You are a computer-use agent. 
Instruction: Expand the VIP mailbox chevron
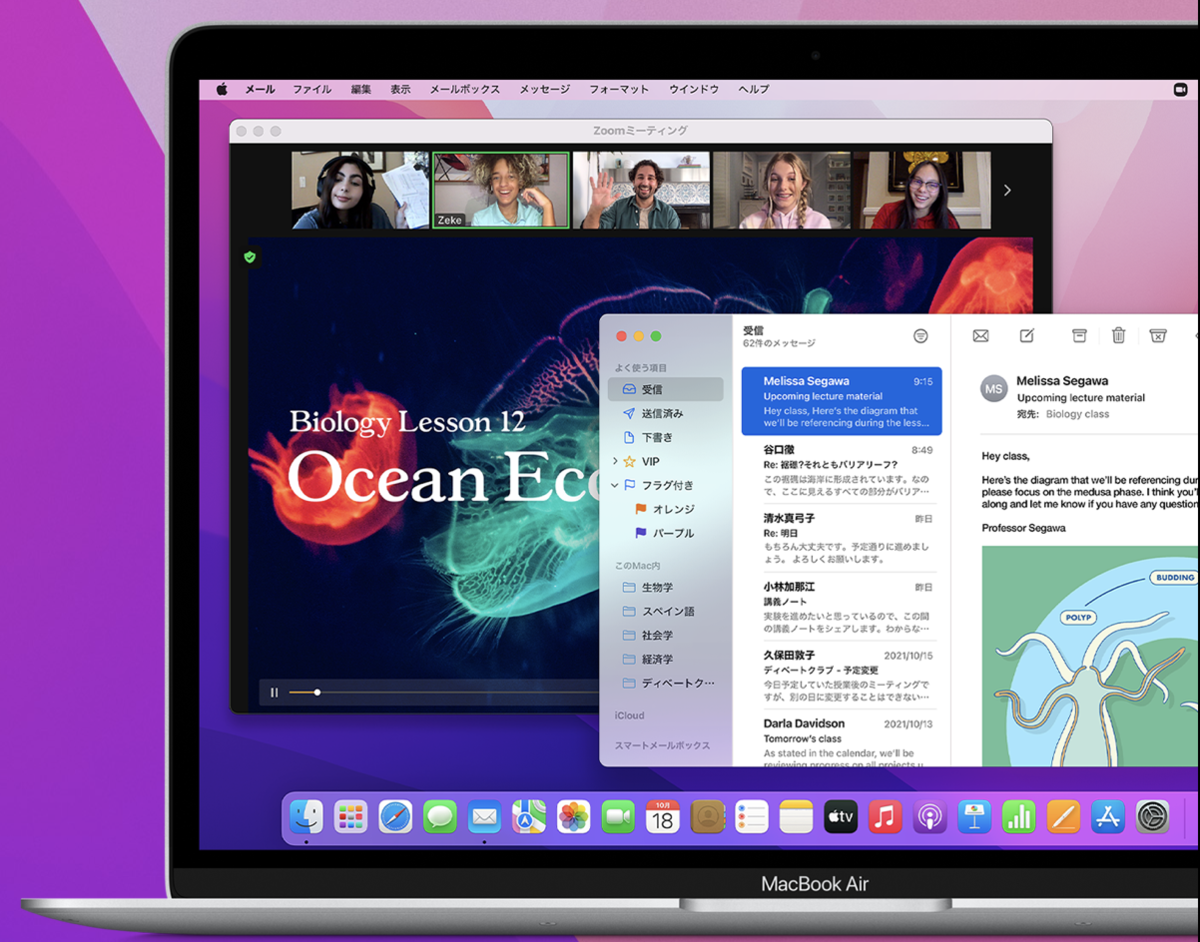click(x=615, y=461)
